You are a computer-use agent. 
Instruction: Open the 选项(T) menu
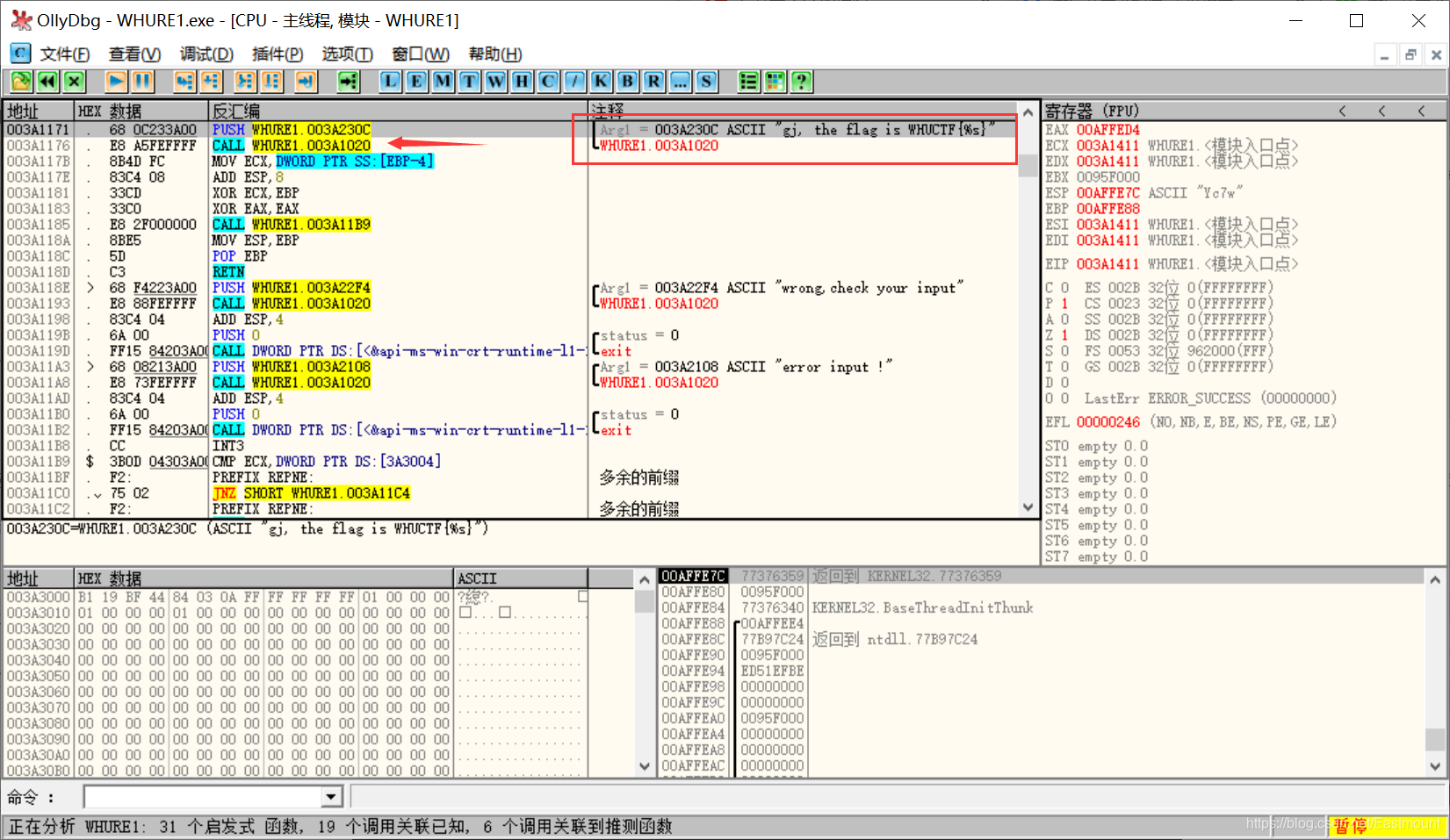(347, 54)
